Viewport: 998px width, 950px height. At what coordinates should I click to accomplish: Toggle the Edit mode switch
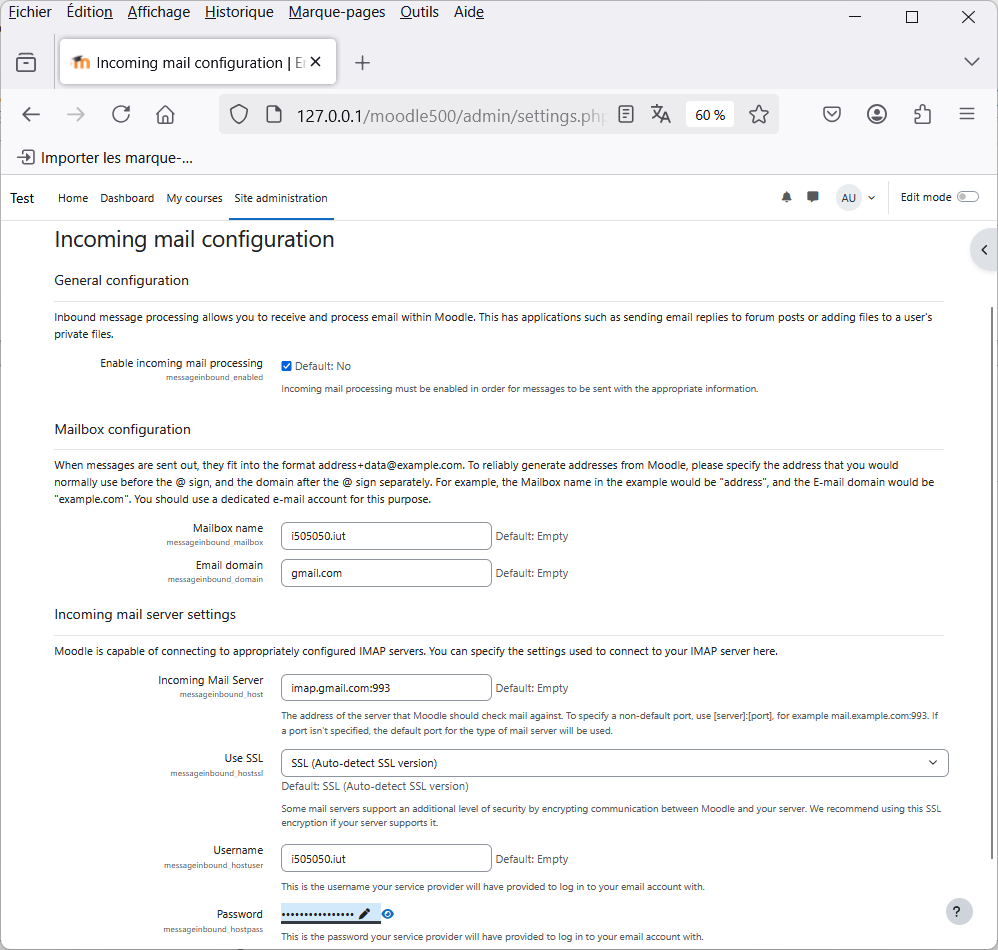click(967, 197)
